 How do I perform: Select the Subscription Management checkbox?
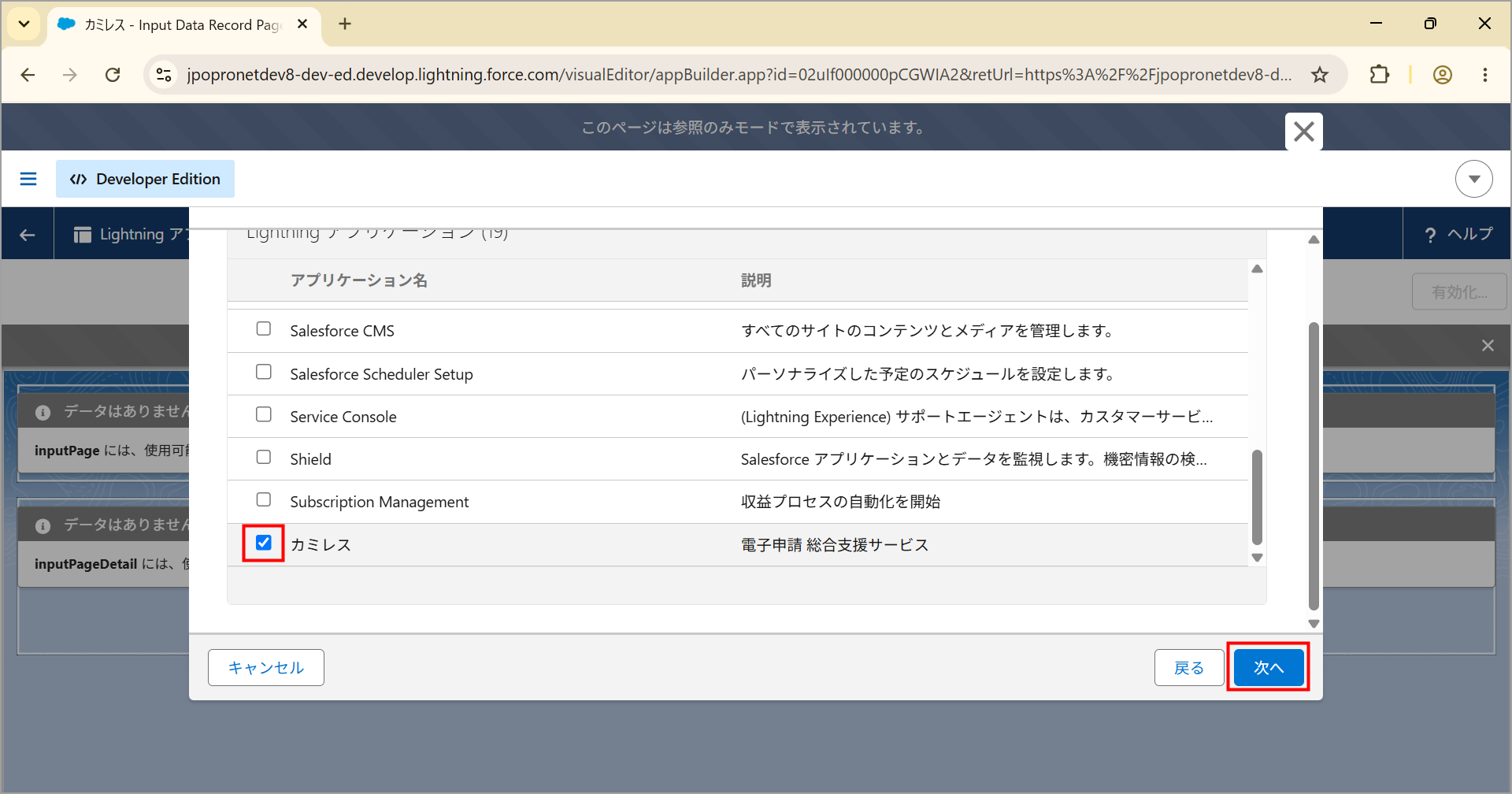[x=264, y=499]
